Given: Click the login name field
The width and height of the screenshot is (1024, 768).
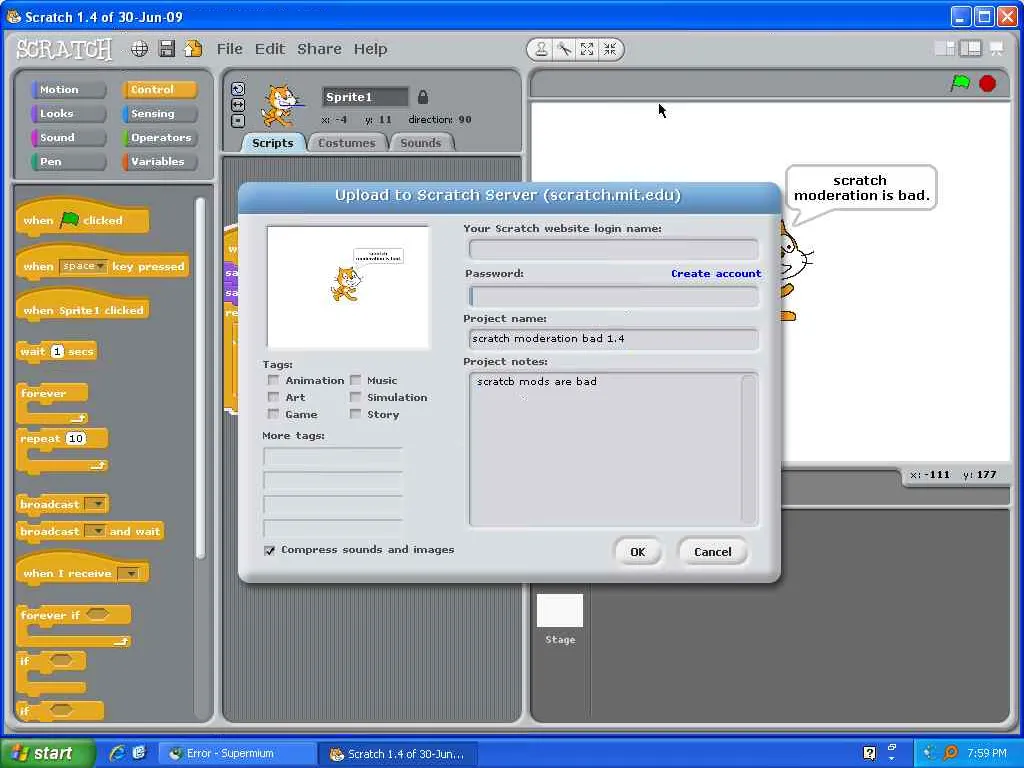Looking at the screenshot, I should tap(613, 249).
